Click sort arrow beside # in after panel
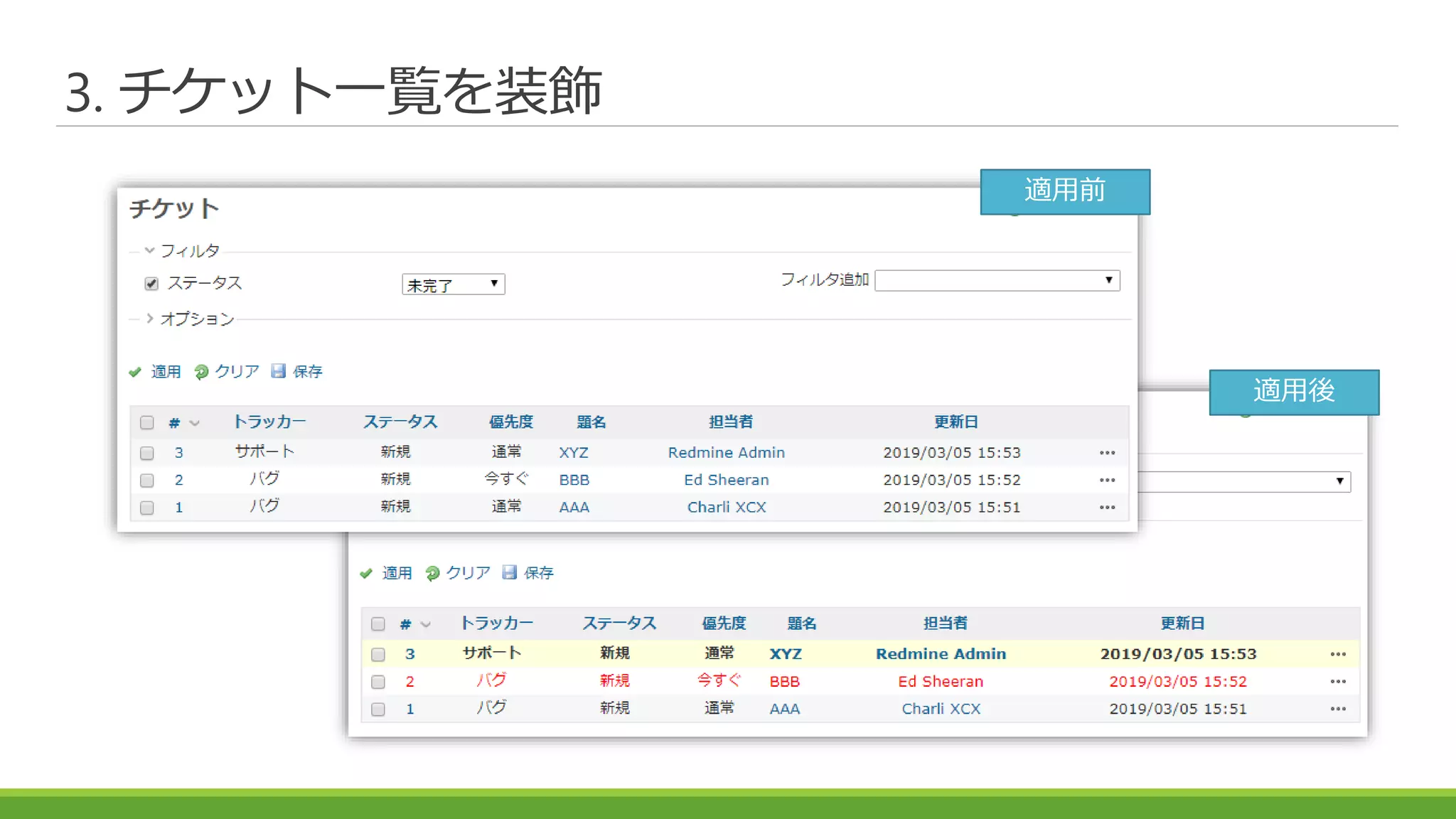The image size is (1456, 819). [425, 624]
